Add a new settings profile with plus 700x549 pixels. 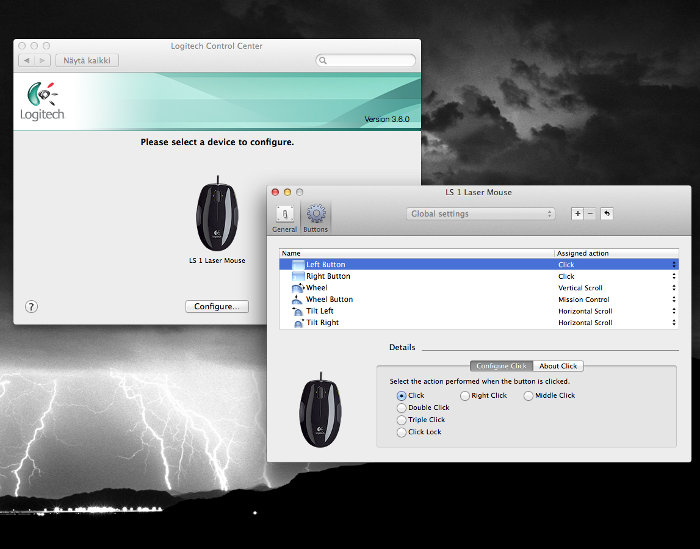pyautogui.click(x=578, y=214)
